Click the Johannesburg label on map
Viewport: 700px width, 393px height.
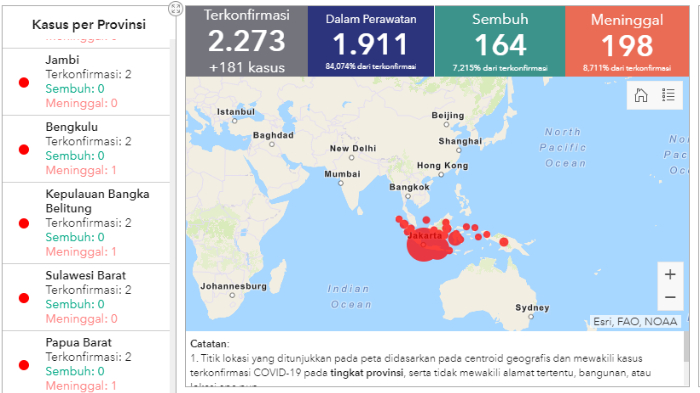[x=233, y=286]
